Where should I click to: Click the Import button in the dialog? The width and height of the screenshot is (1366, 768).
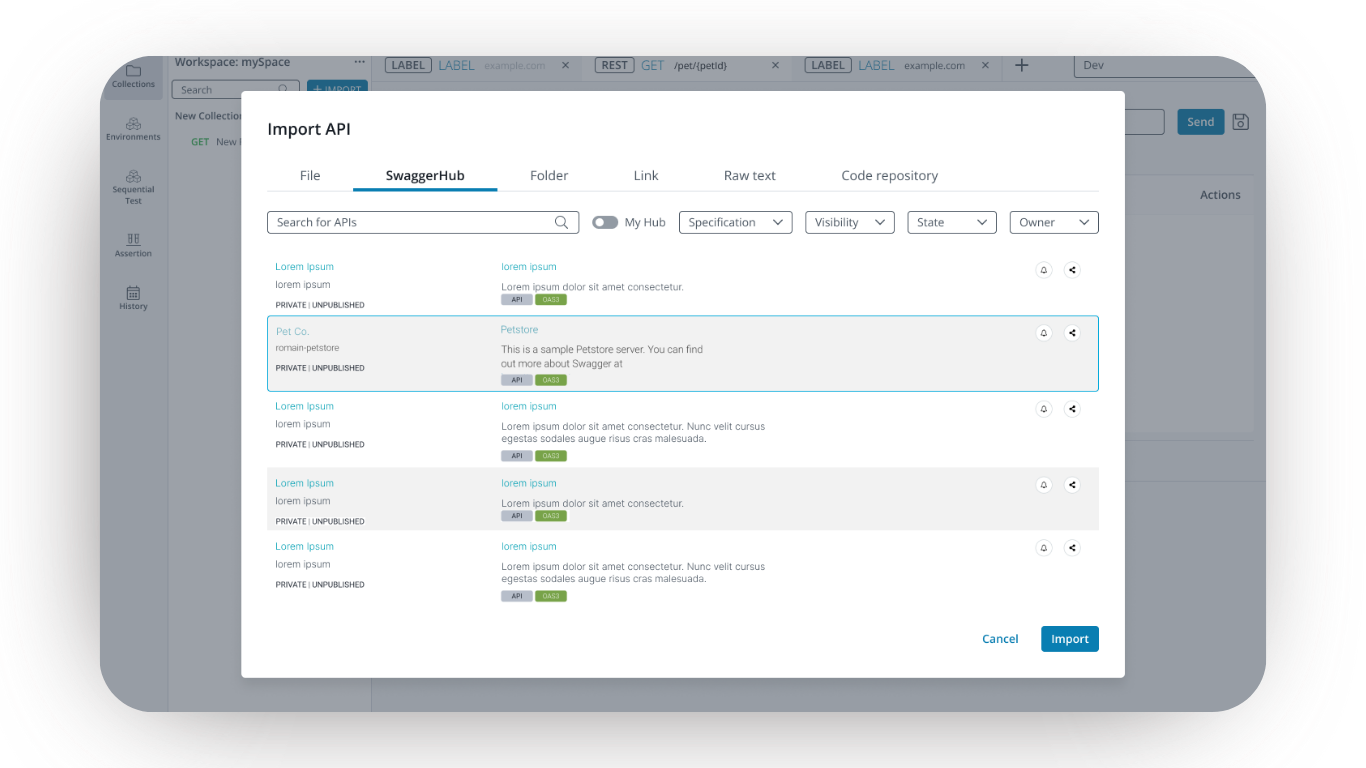coord(1070,639)
